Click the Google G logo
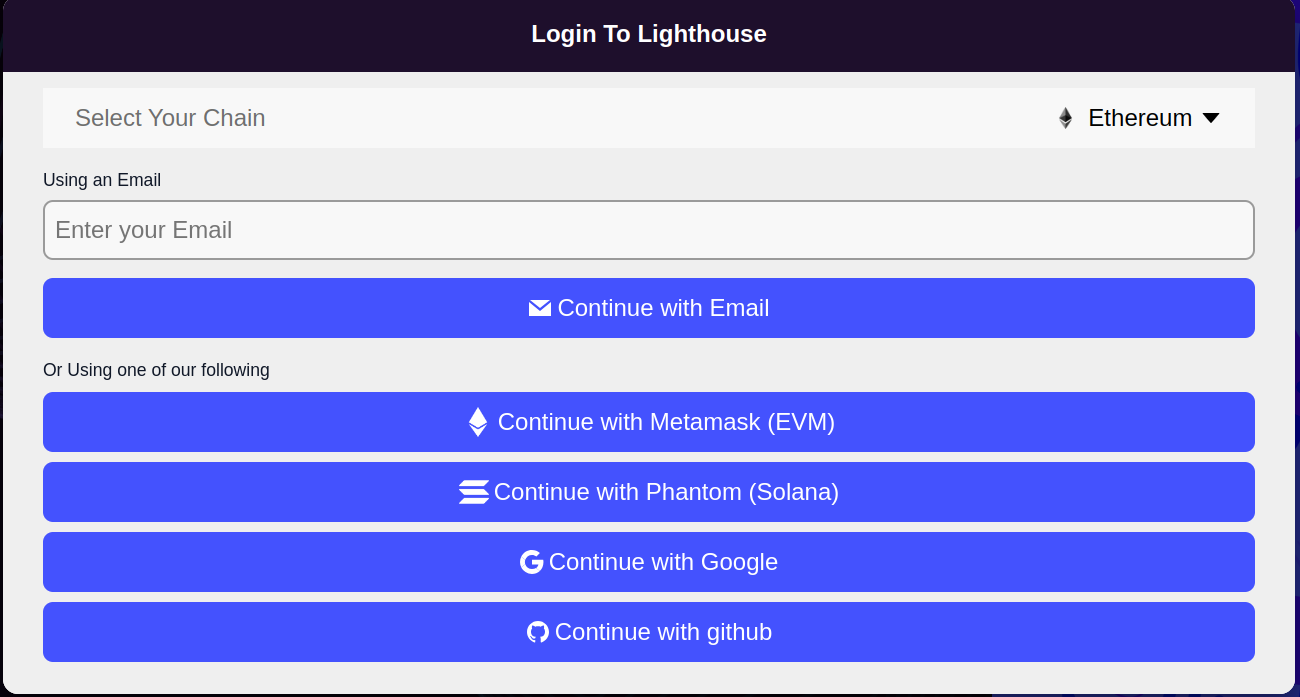The image size is (1300, 697). point(531,562)
